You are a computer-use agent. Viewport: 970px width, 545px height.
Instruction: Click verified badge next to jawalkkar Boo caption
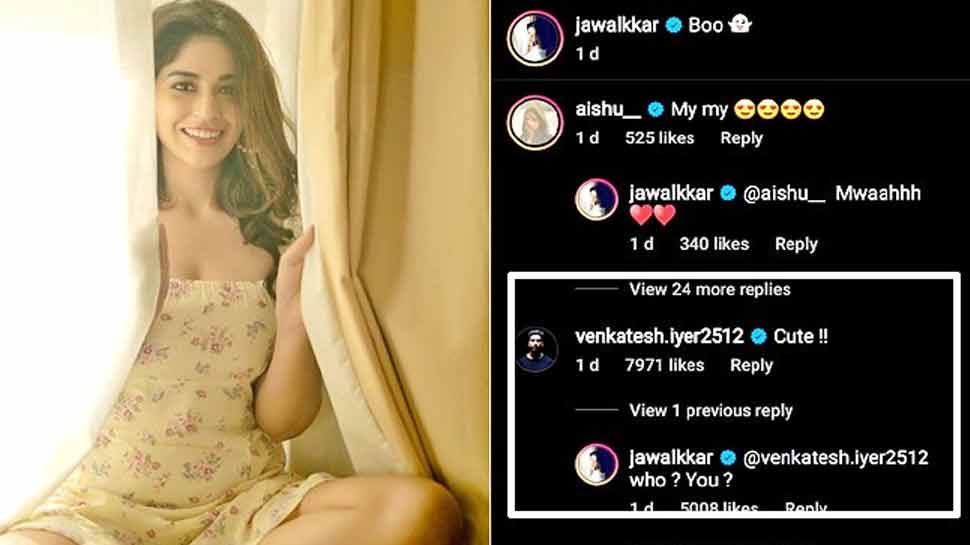(x=673, y=25)
